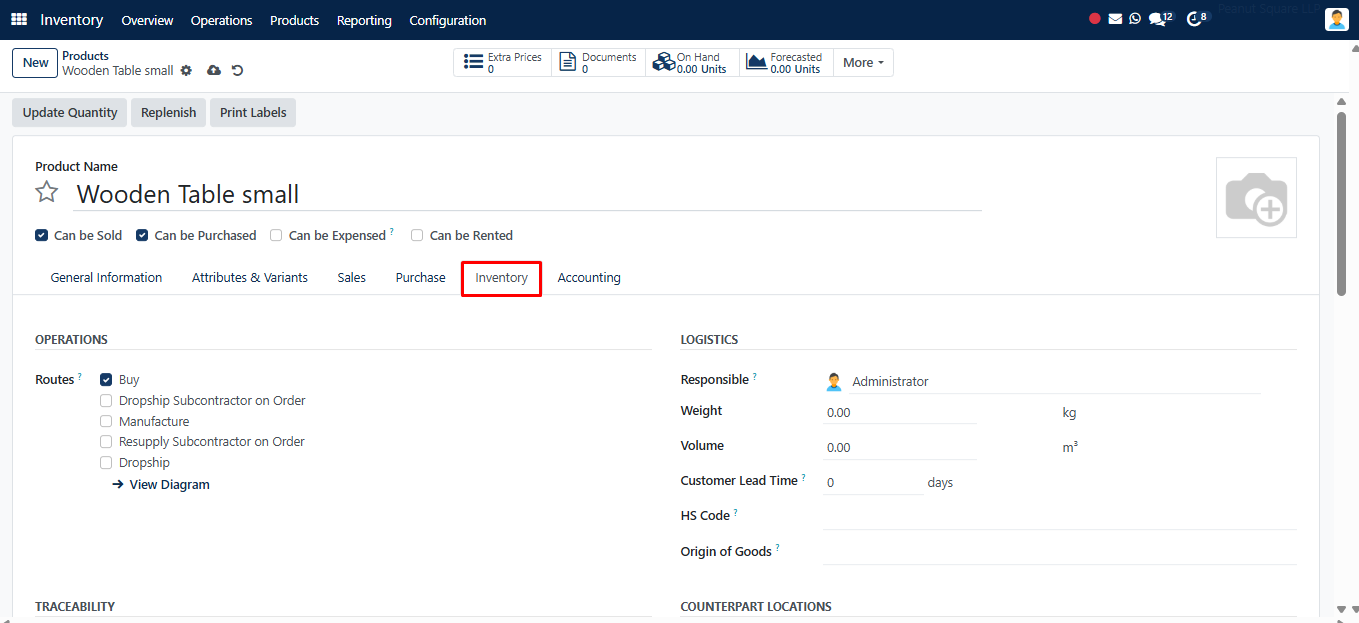Open the user avatar menu
The image size is (1359, 623).
click(x=1337, y=19)
